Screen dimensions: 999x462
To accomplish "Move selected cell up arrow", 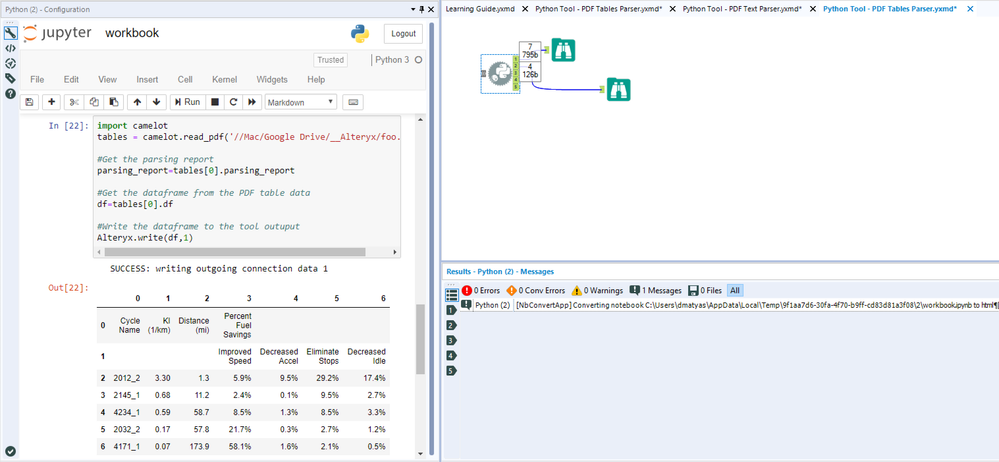I will pos(137,102).
